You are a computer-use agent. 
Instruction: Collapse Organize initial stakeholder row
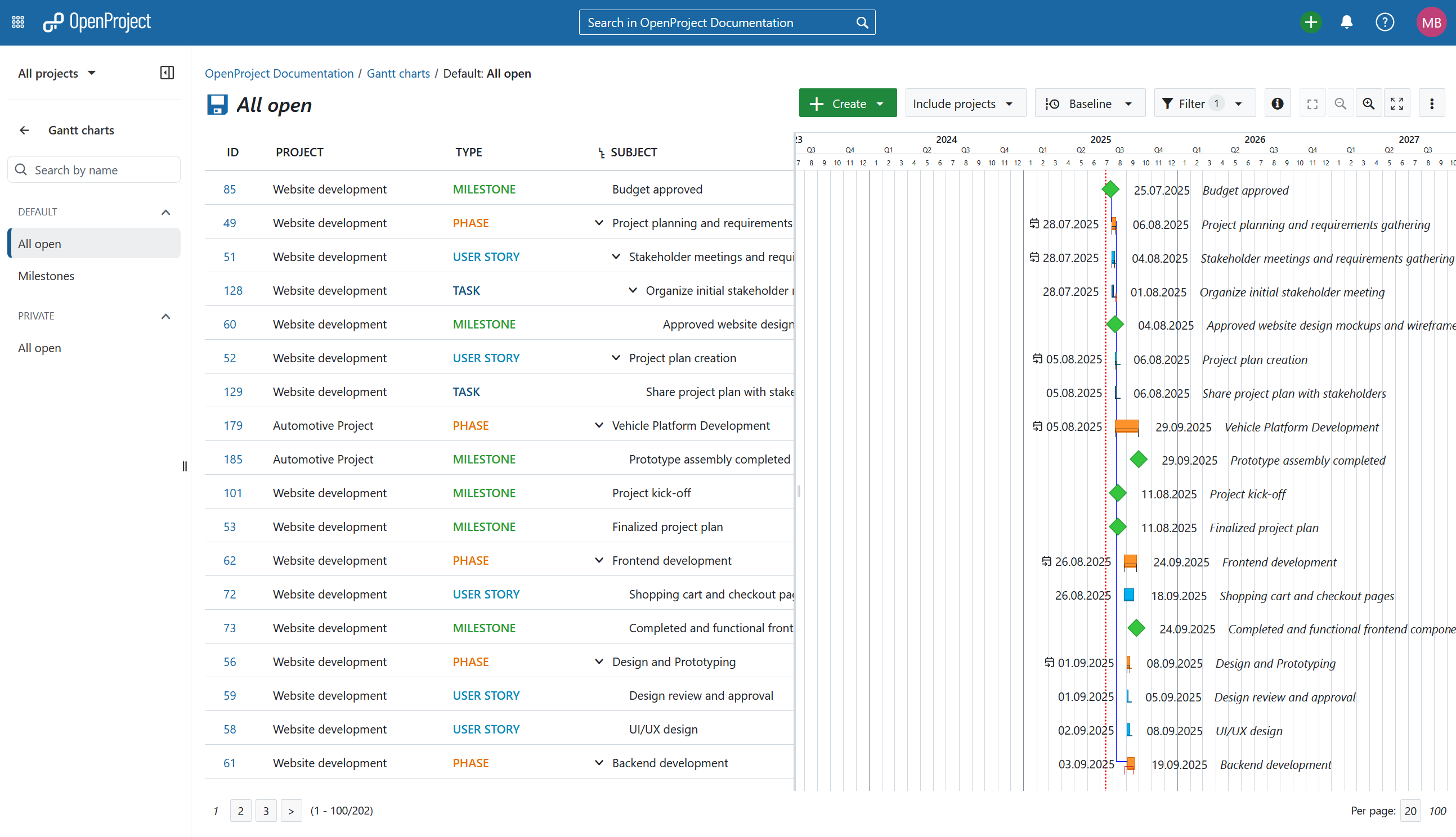pyautogui.click(x=633, y=290)
